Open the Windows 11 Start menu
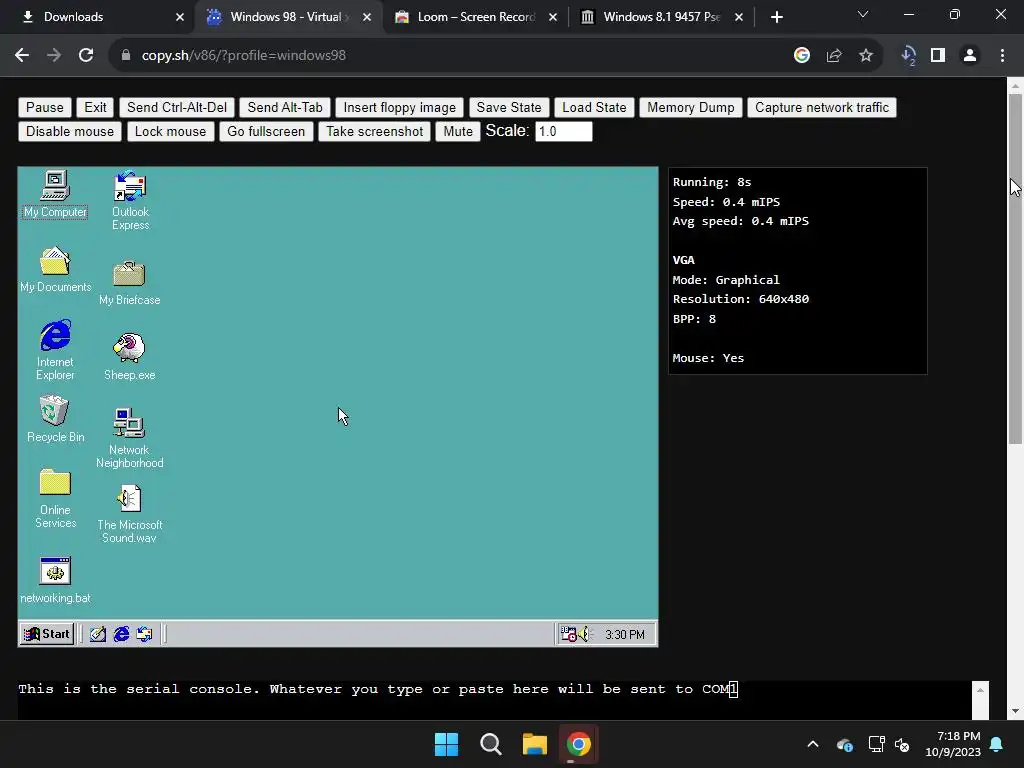Viewport: 1024px width, 768px height. [x=447, y=744]
